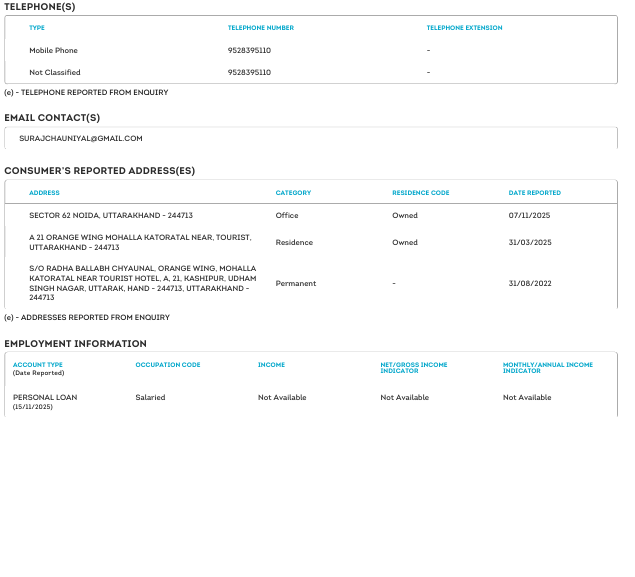Click the email address SURAJCHAUNIYAL@GMAIL.COM
635x577 pixels.
tap(81, 138)
